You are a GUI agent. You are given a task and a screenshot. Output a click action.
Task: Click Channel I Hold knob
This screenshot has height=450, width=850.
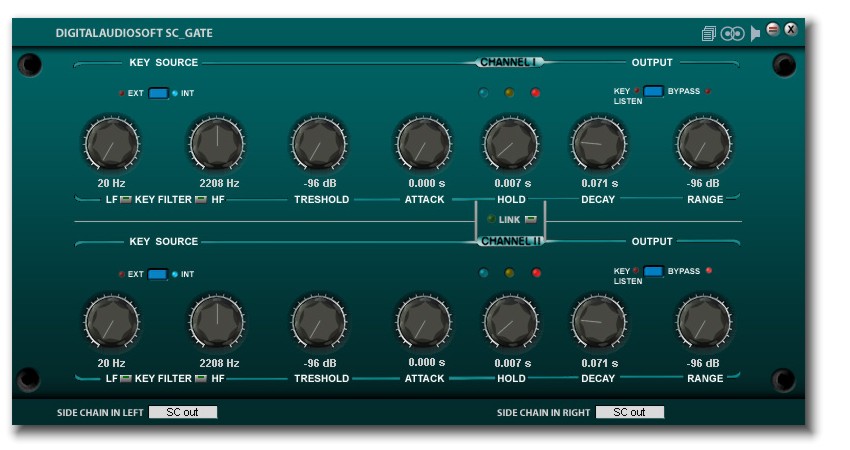[511, 143]
